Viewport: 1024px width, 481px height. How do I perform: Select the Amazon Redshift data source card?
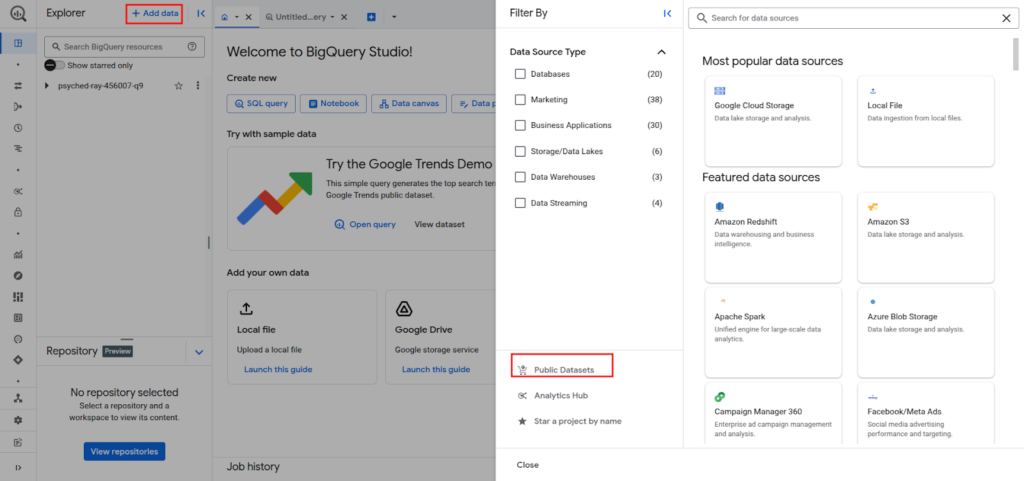773,238
